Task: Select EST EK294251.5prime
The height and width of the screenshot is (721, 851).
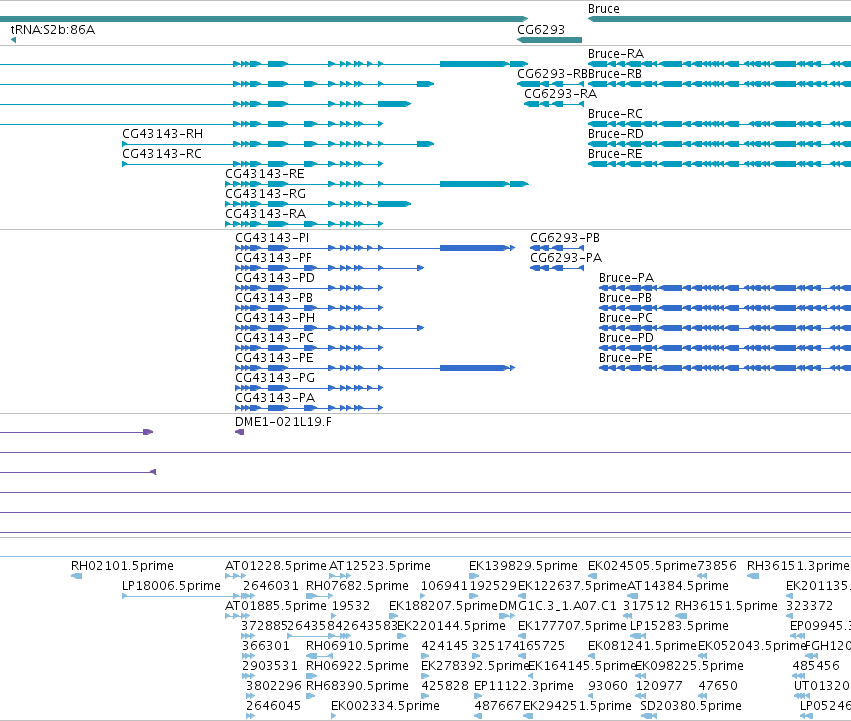Action: click(x=577, y=707)
